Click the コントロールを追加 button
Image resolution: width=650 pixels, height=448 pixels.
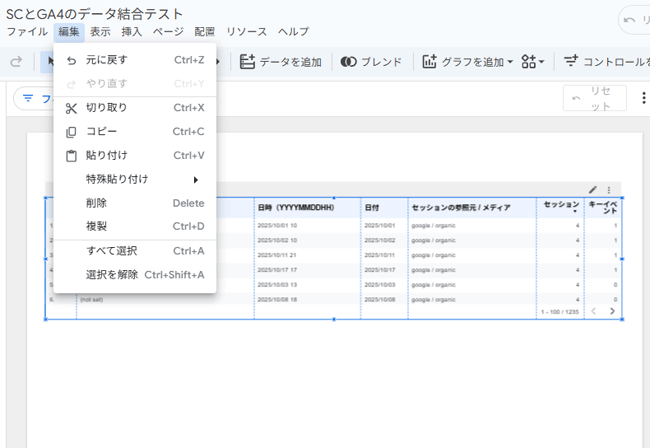[606, 62]
